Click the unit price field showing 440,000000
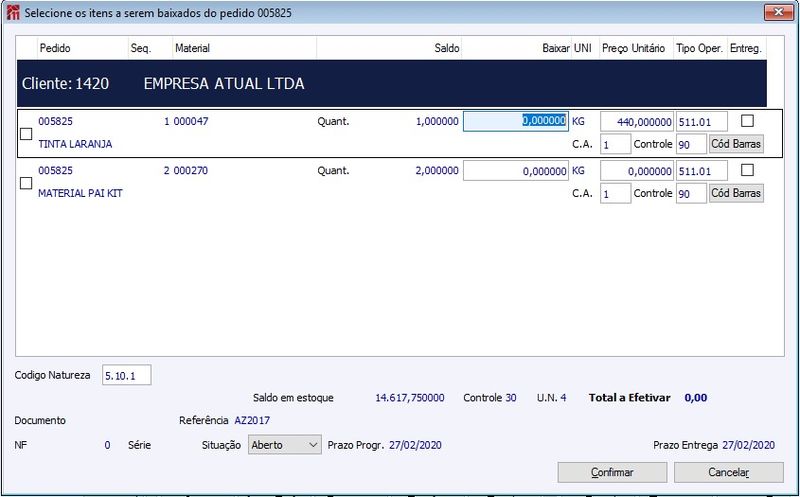 coord(637,122)
